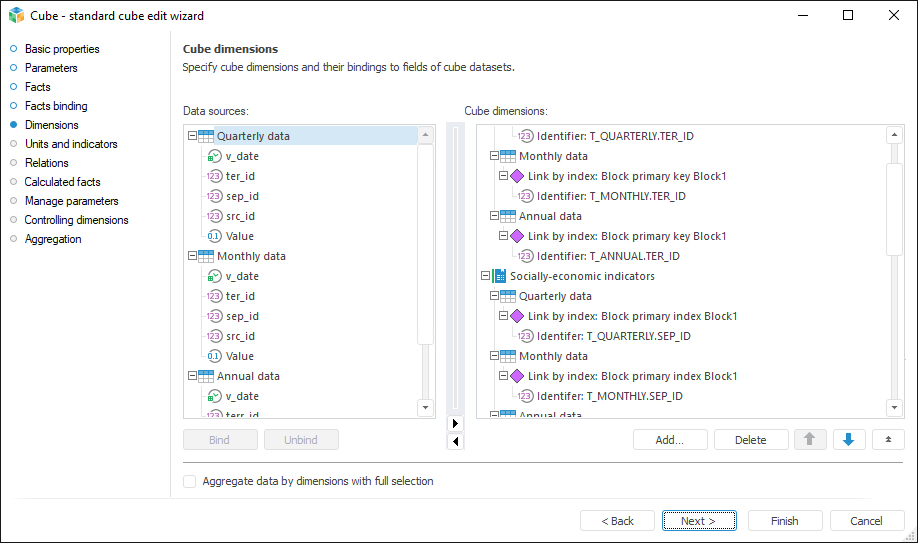This screenshot has height=543, width=918.
Task: Switch to the Aggregation wizard step
Action: [x=53, y=239]
